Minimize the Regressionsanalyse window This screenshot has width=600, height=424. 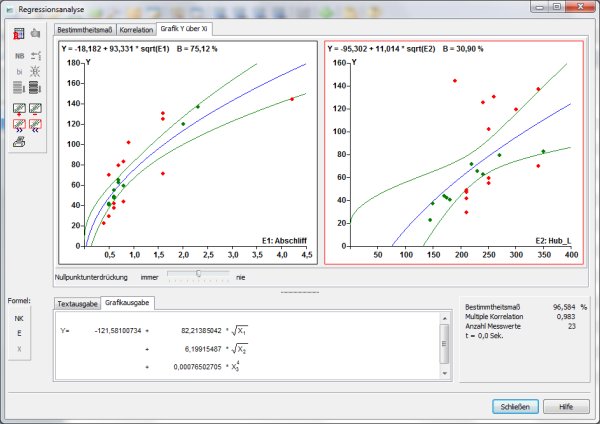(x=540, y=7)
